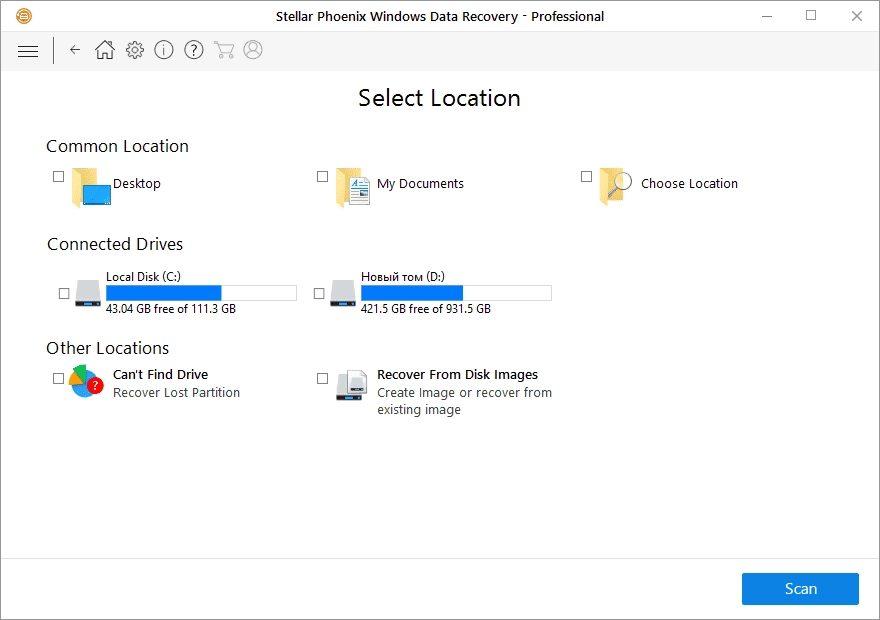The image size is (880, 620).
Task: Click the Новый том (D:) drive icon
Action: point(343,293)
